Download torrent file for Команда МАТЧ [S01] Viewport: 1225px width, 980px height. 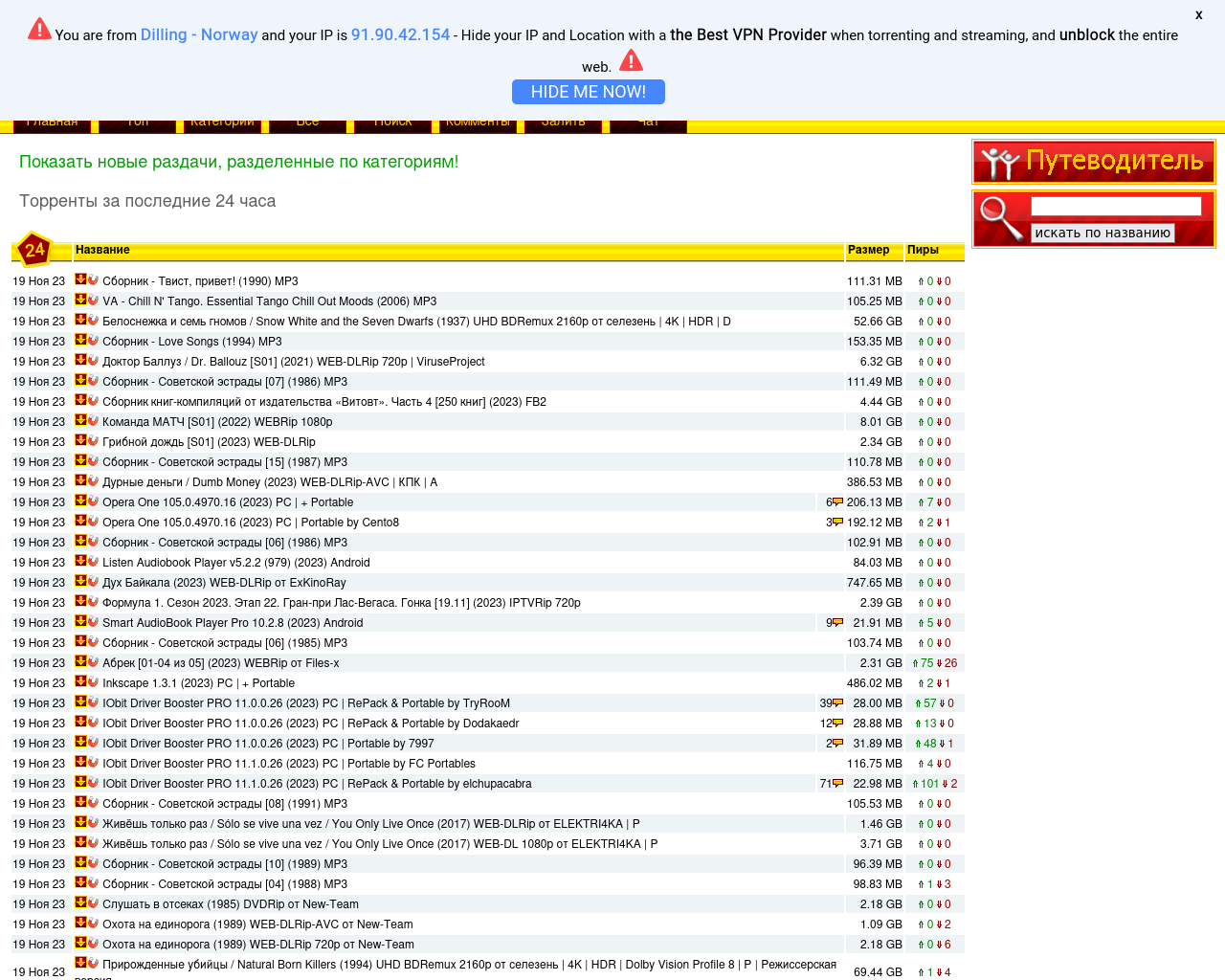[x=80, y=421]
